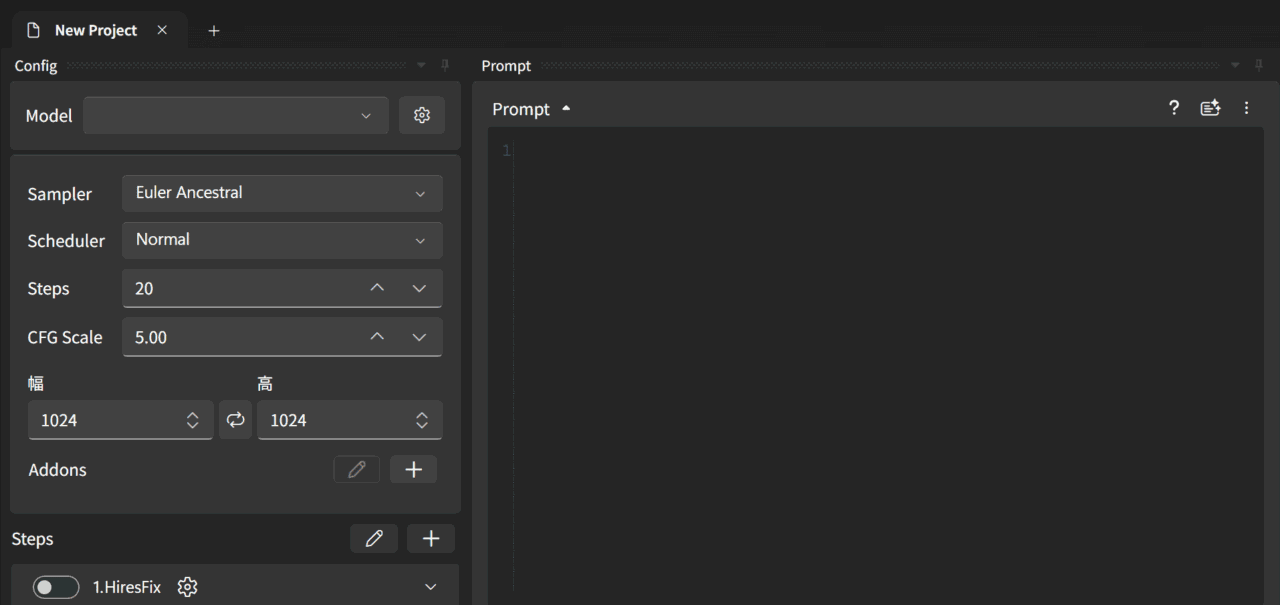Click the Model label

coord(49,116)
